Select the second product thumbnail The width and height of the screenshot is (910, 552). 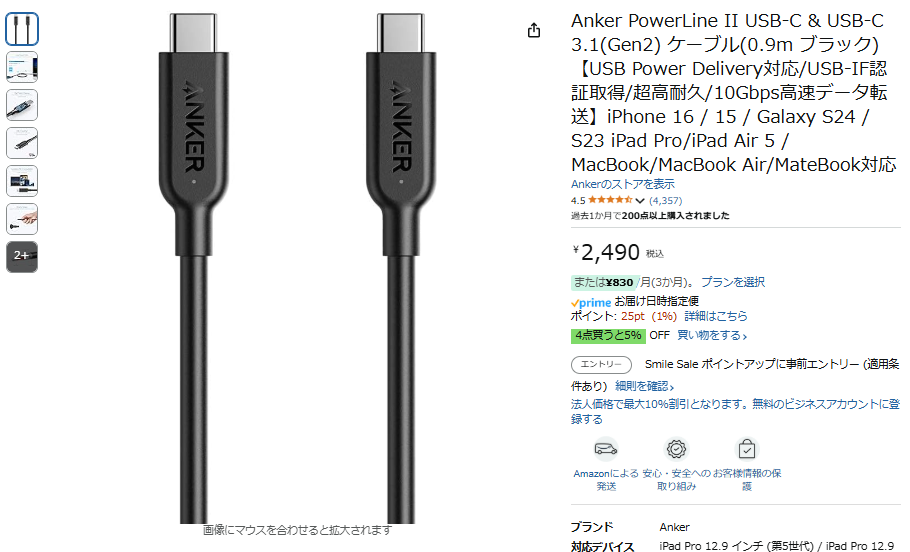point(22,67)
